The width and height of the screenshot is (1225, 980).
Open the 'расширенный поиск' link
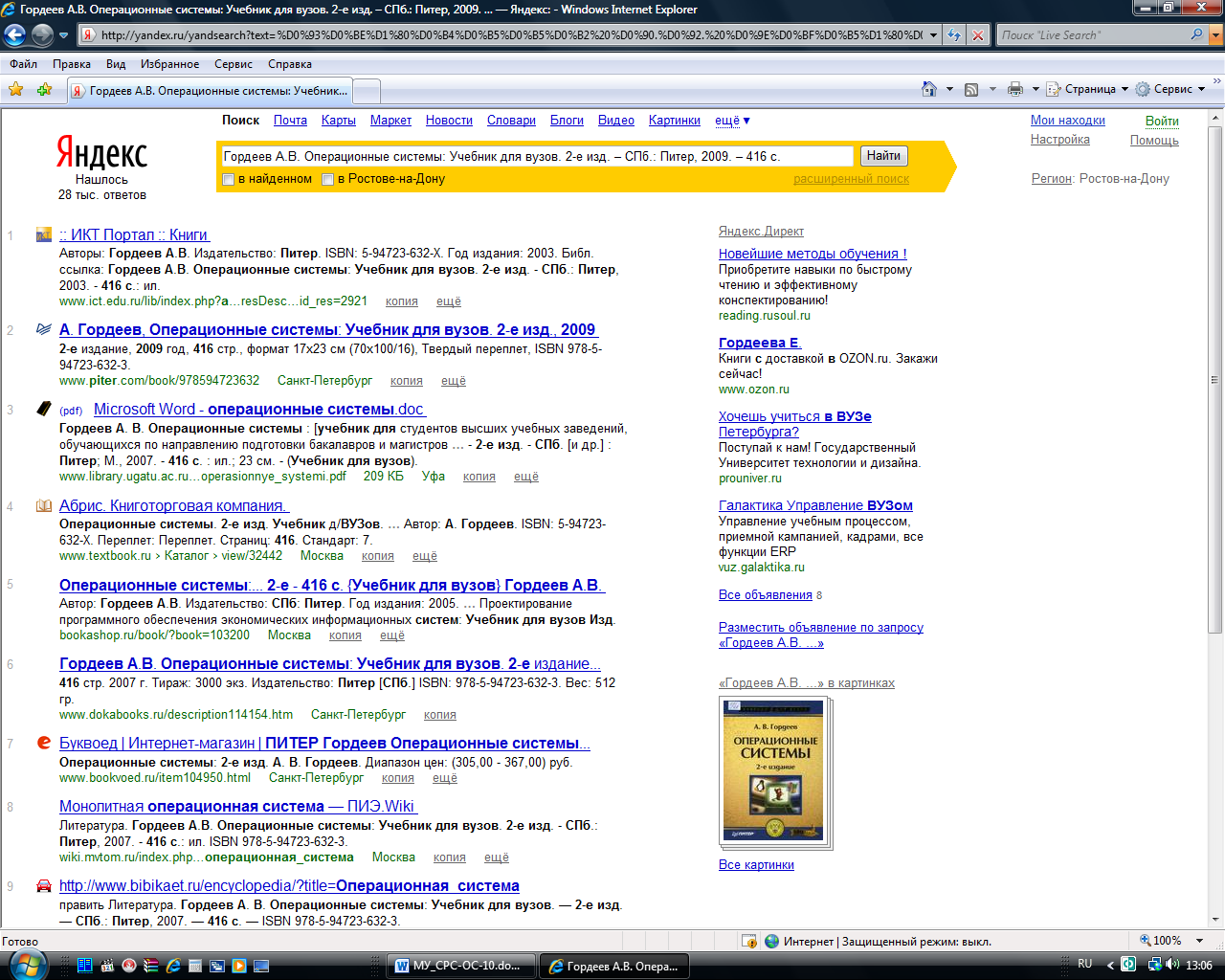coord(851,179)
